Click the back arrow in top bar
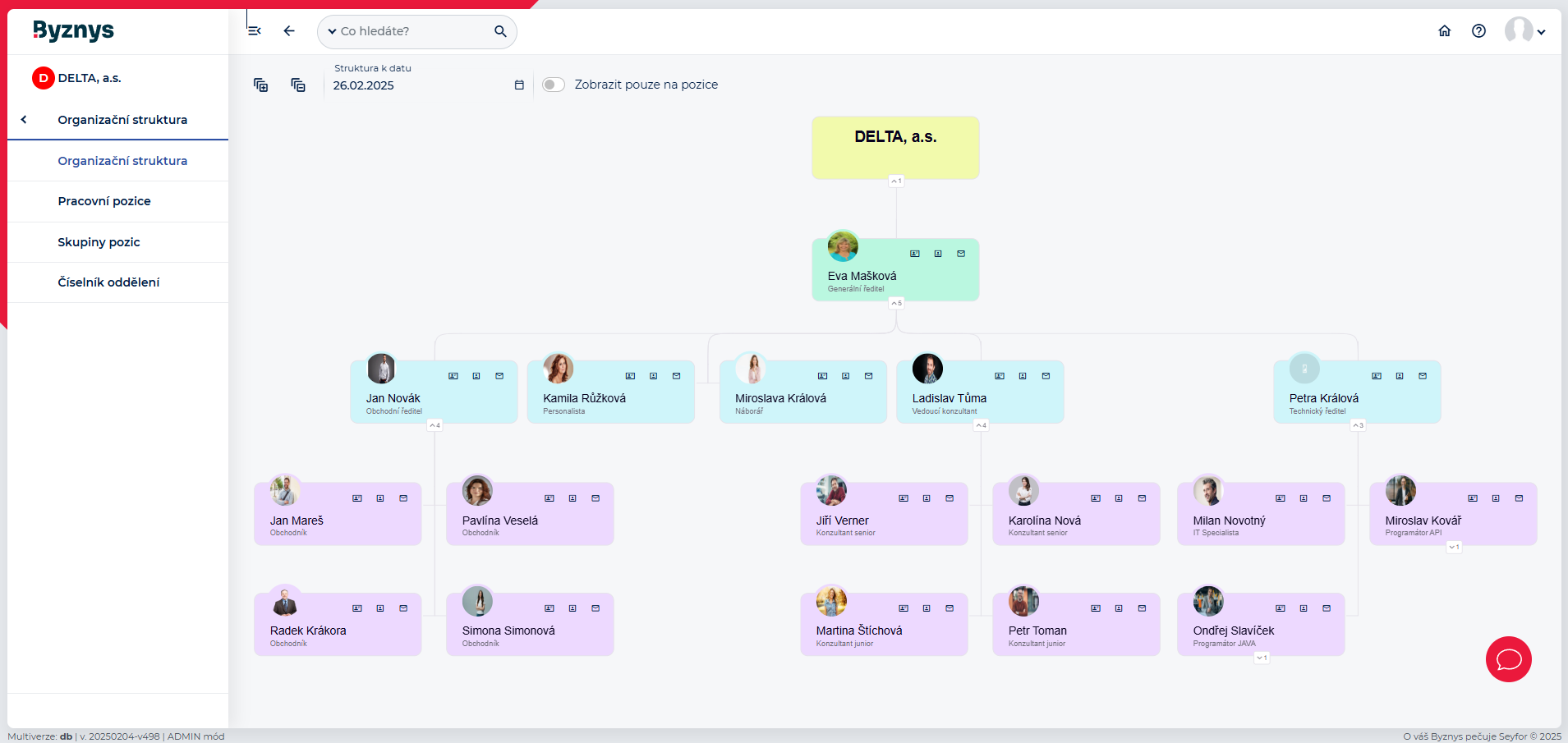This screenshot has width=1568, height=743. pyautogui.click(x=289, y=31)
